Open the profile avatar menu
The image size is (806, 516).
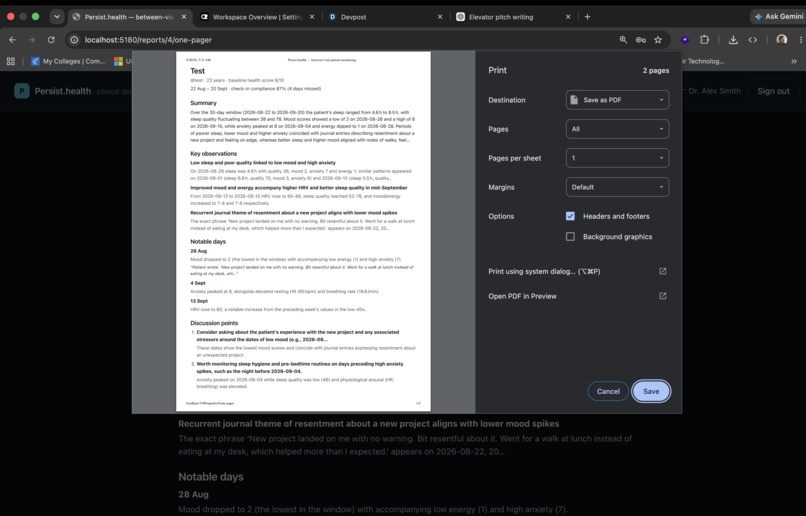(x=781, y=40)
